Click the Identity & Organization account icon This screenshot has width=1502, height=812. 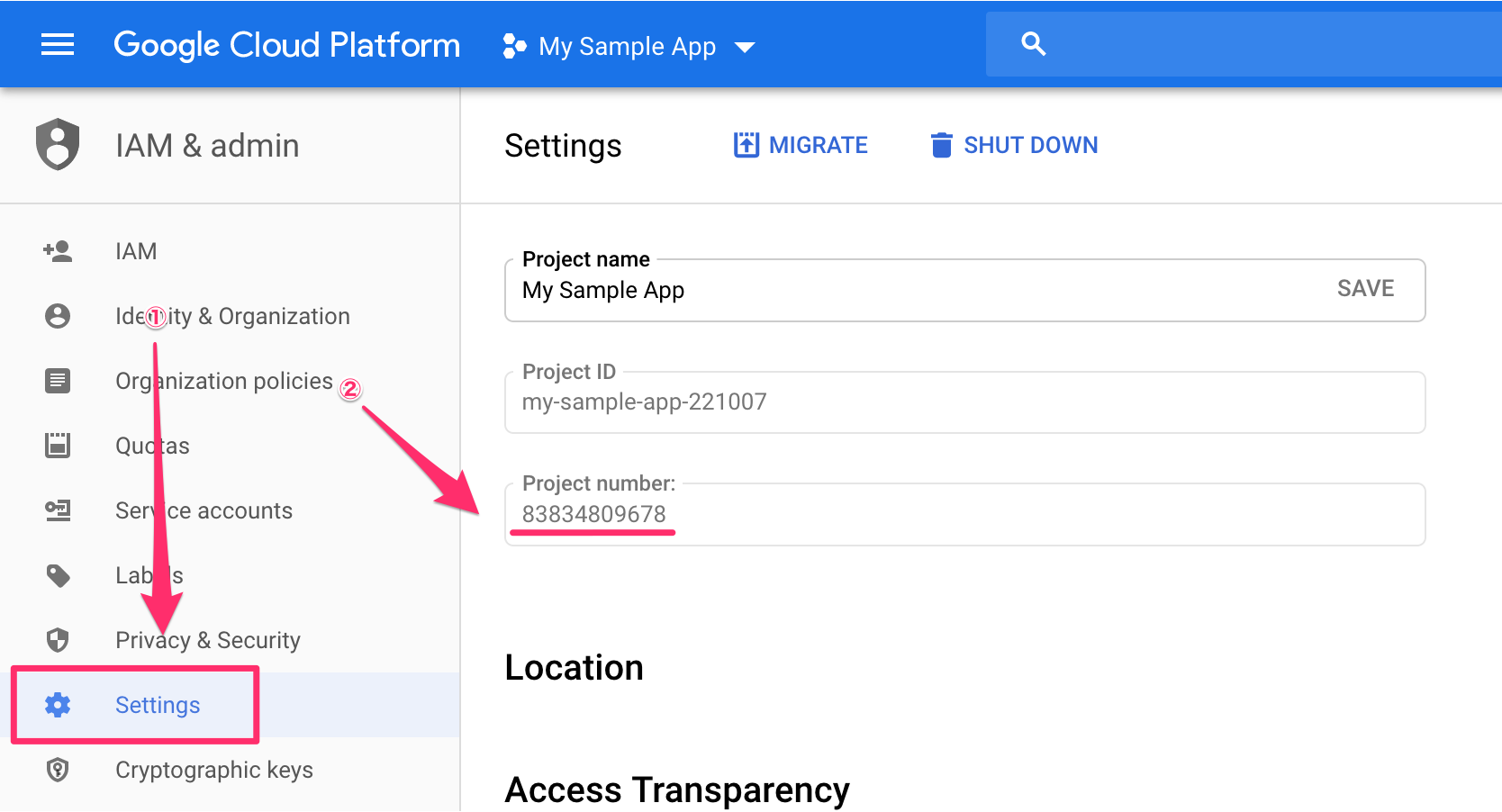coord(58,316)
